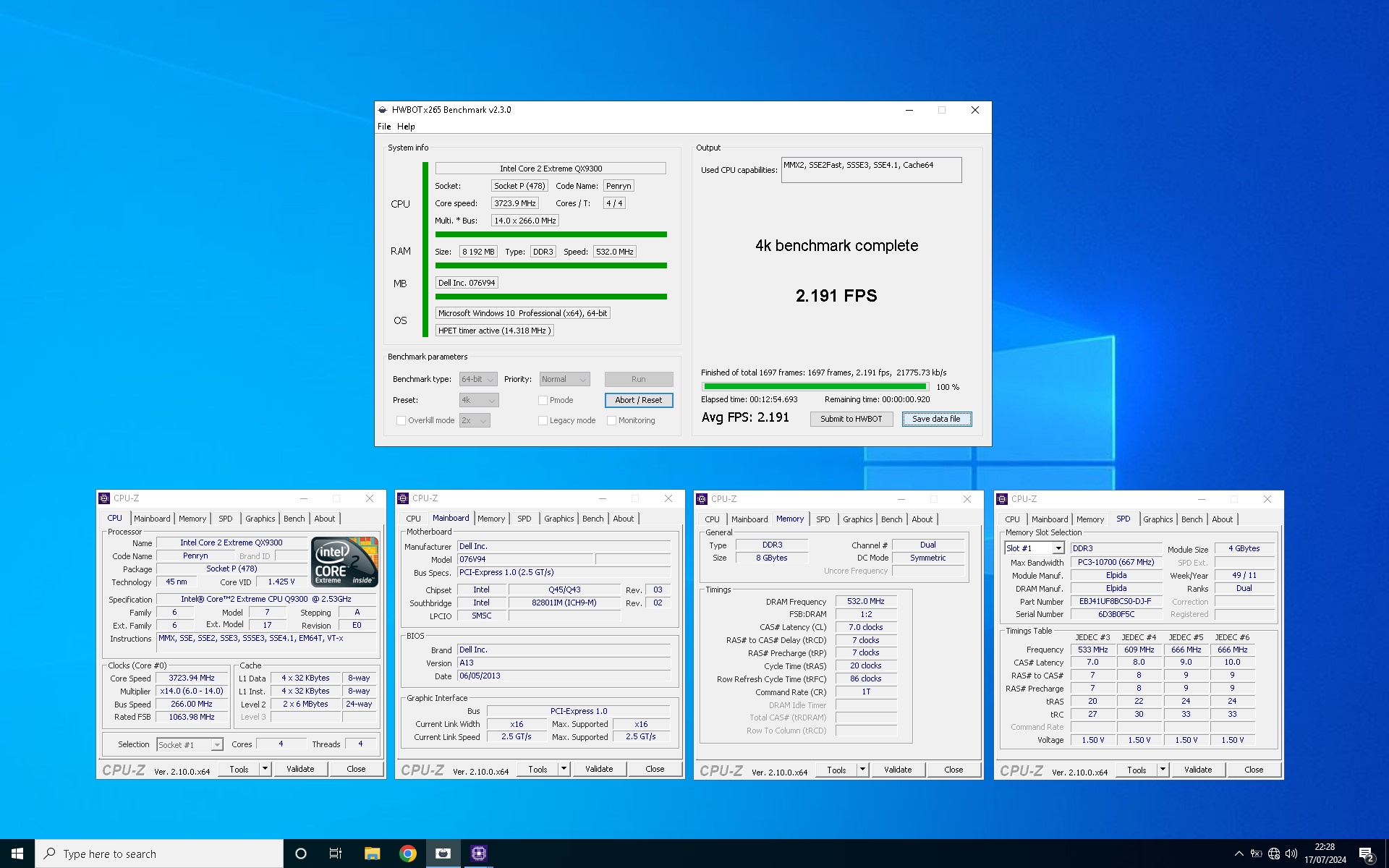The image size is (1389, 868).
Task: Open the Benchmark type 64-bit dropdown
Action: coord(478,379)
